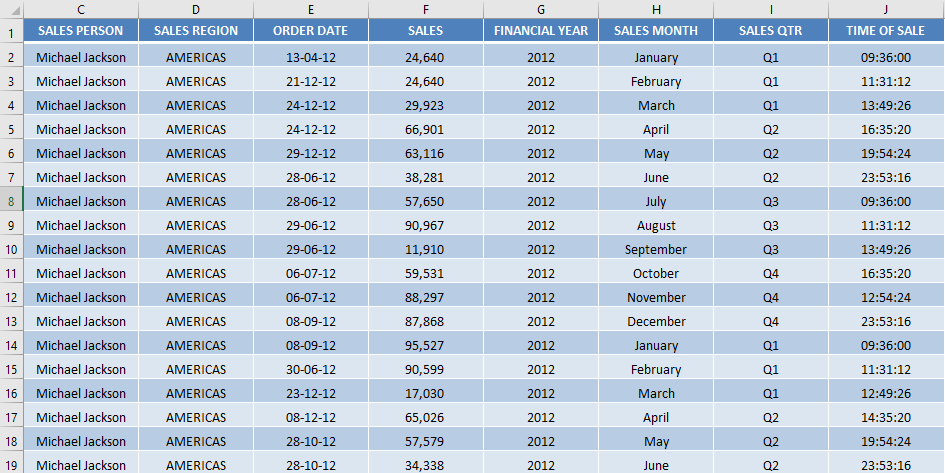Select column C header

coord(81,9)
